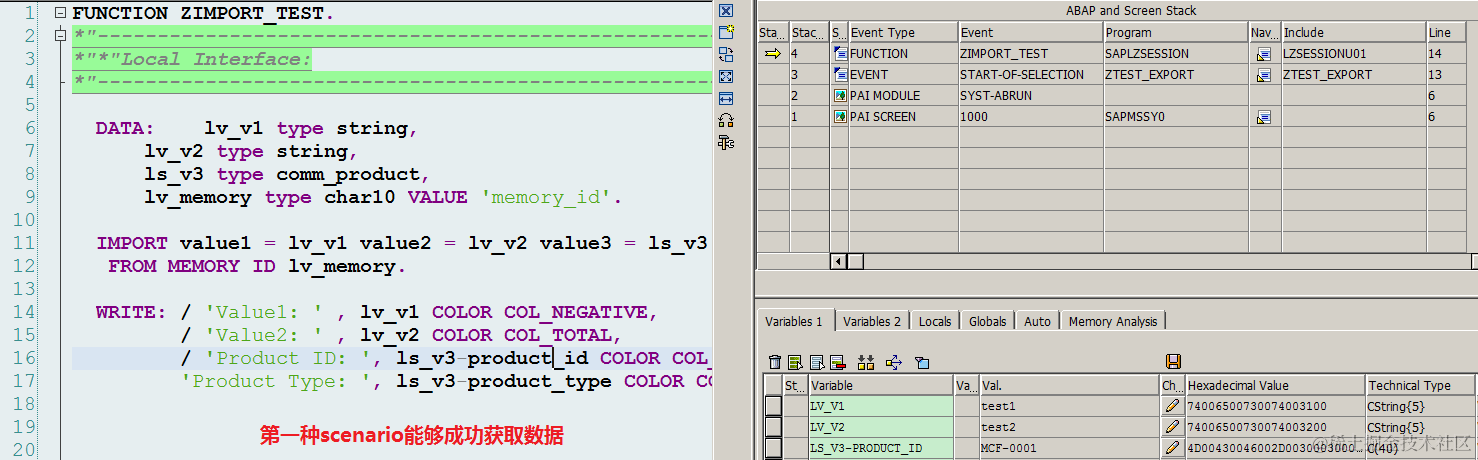Click the pencil edit icon for LV_V2
1478x460 pixels.
click(1172, 427)
